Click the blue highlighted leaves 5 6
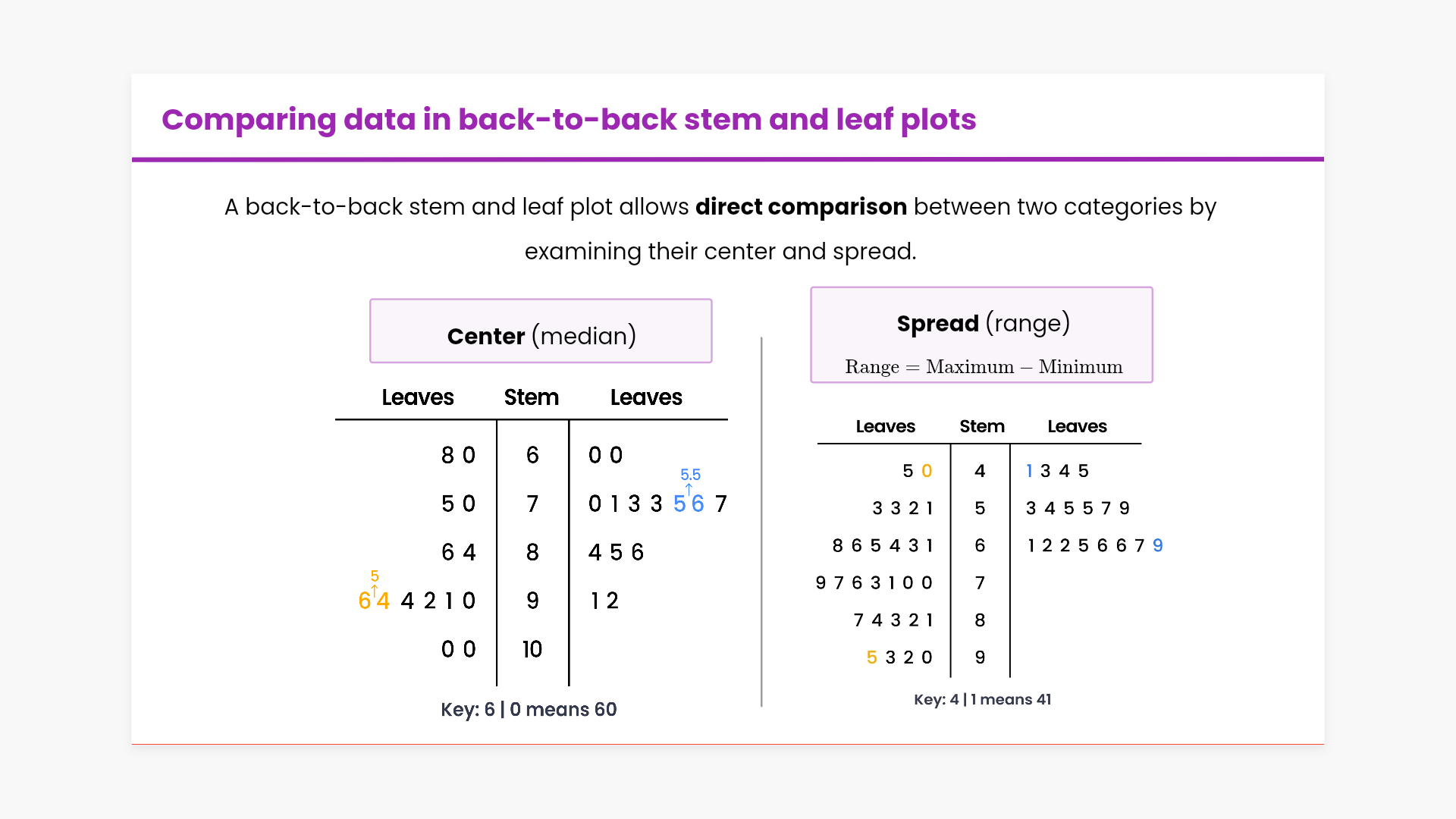The height and width of the screenshot is (819, 1456). 689,504
